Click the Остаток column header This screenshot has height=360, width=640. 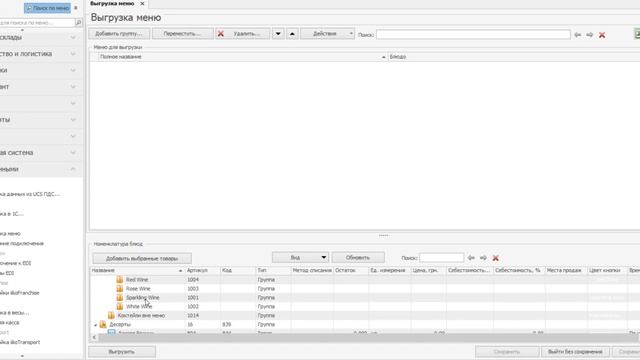[351, 271]
